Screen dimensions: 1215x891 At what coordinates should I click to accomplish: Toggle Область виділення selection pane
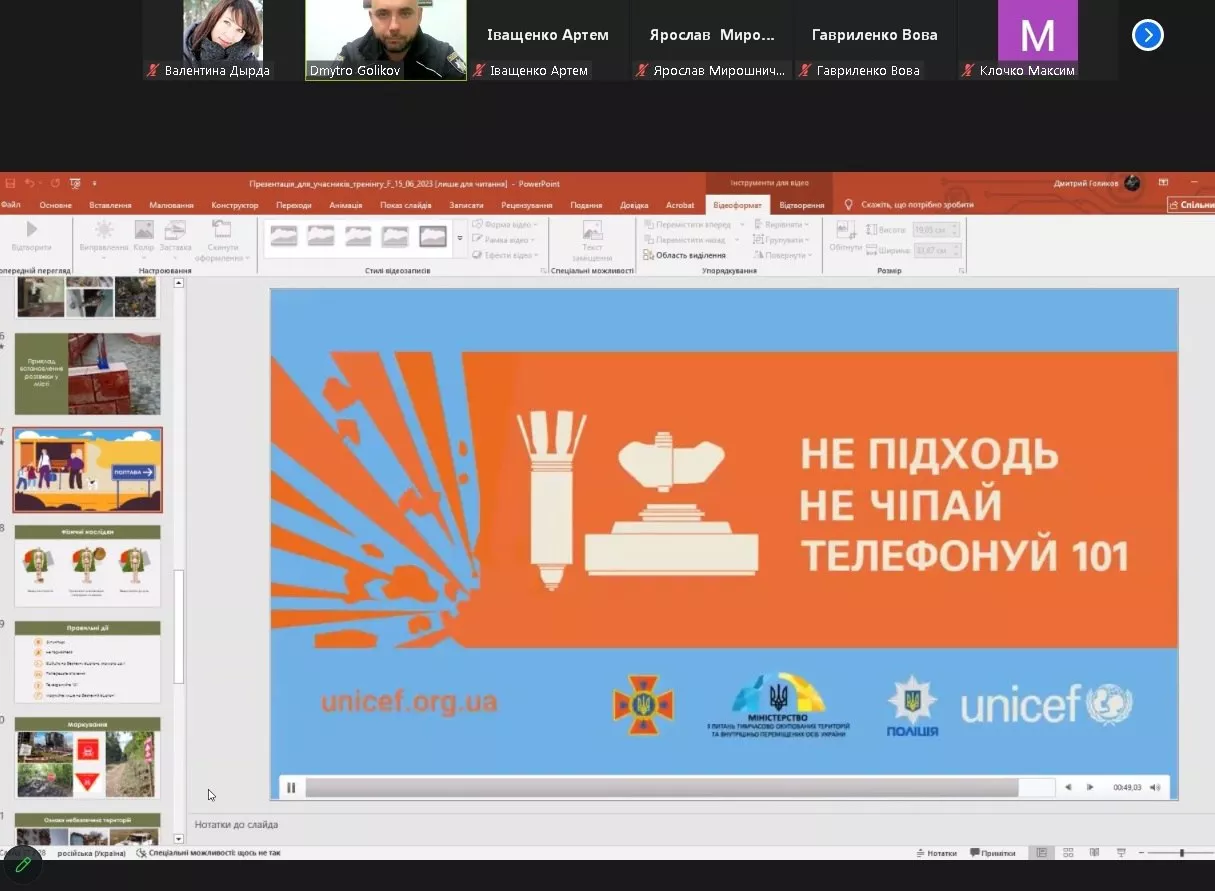point(686,255)
